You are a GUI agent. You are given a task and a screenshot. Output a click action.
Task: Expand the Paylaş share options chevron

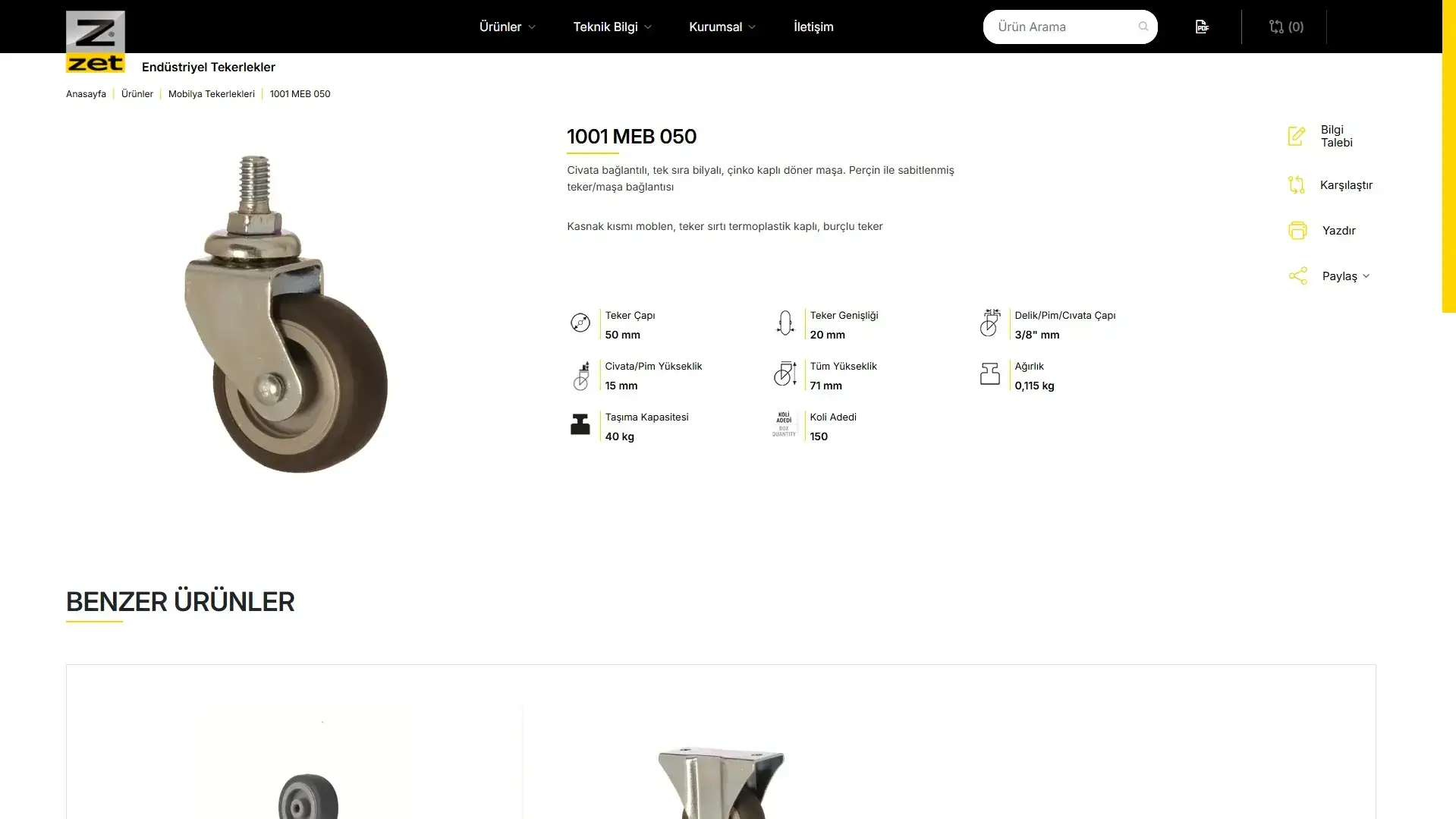(x=1366, y=276)
